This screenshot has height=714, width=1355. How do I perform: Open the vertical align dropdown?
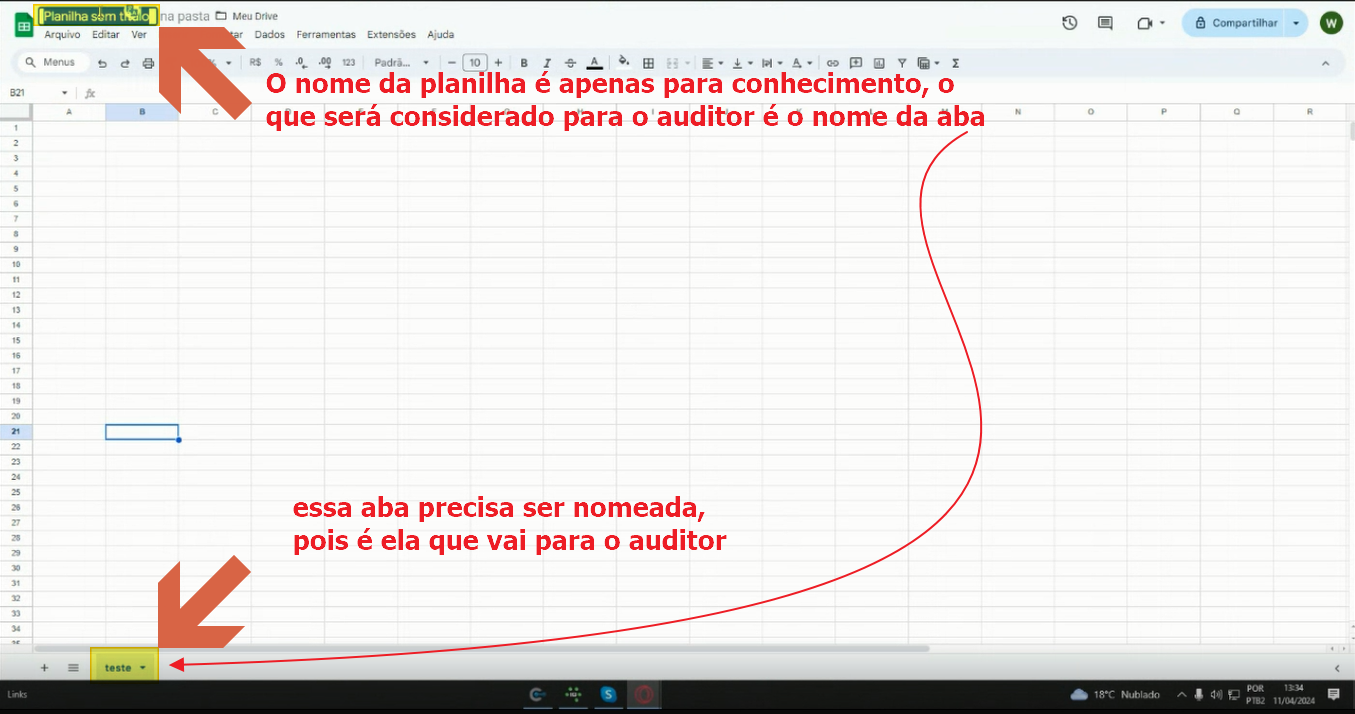742,62
